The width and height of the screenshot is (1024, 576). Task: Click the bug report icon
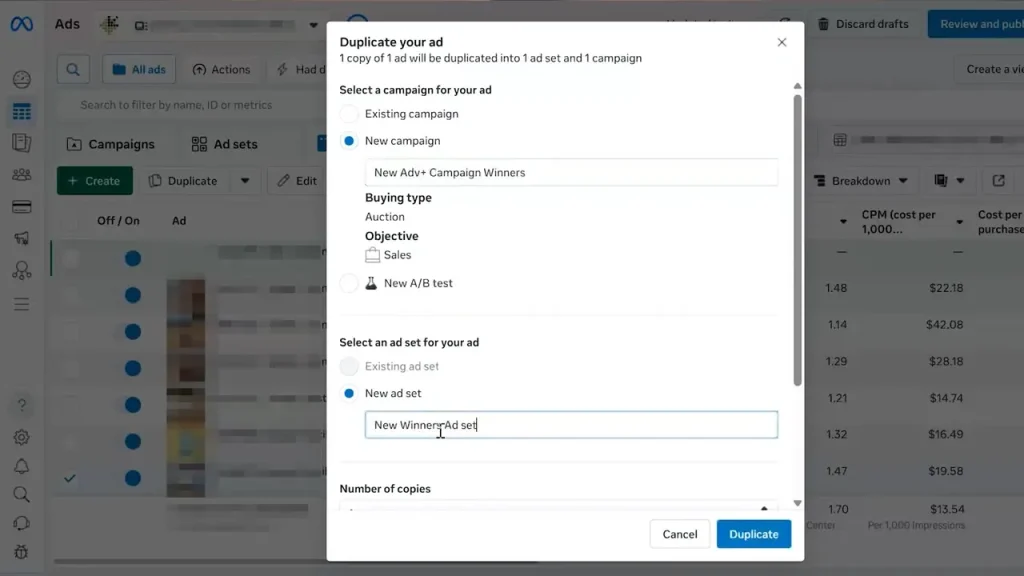click(22, 552)
